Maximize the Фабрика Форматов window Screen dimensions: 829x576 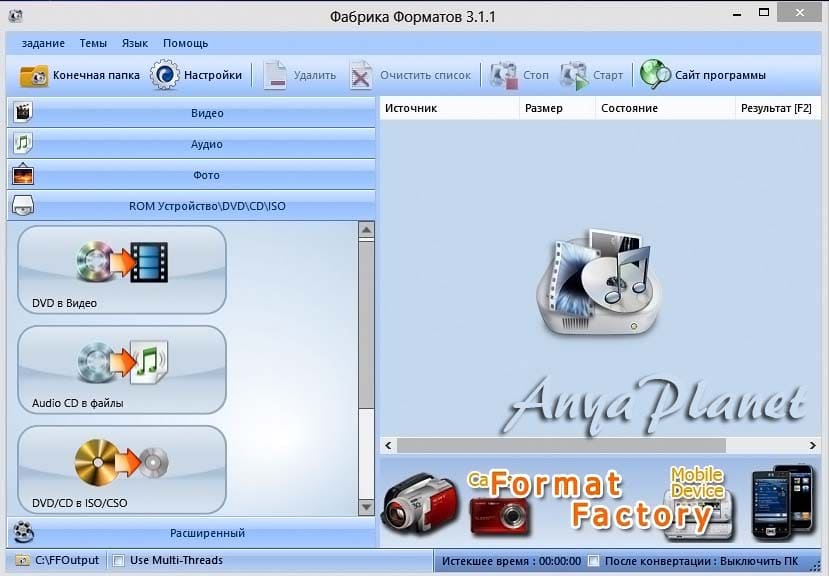(x=764, y=12)
